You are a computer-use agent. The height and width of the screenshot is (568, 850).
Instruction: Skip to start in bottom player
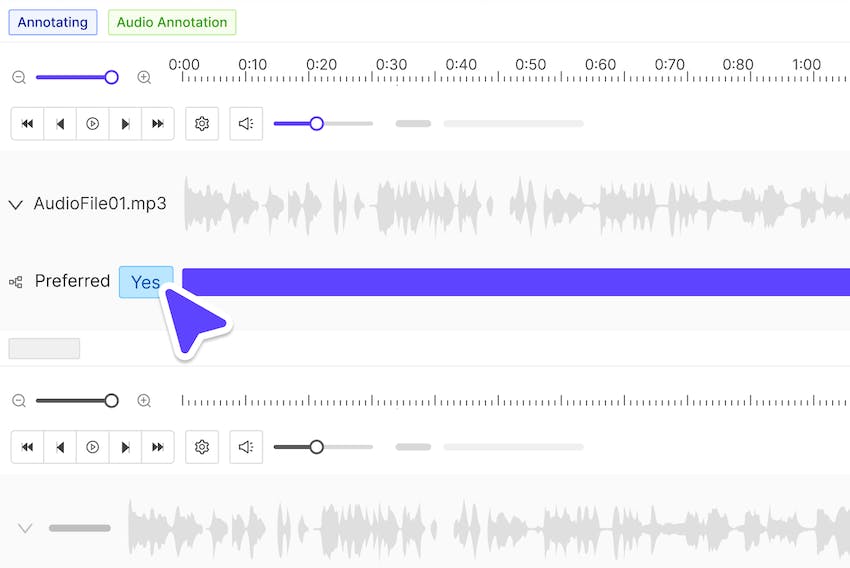(27, 447)
